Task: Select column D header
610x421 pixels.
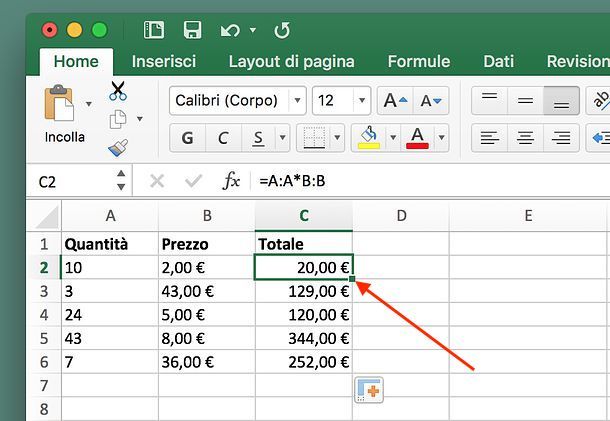Action: (401, 216)
